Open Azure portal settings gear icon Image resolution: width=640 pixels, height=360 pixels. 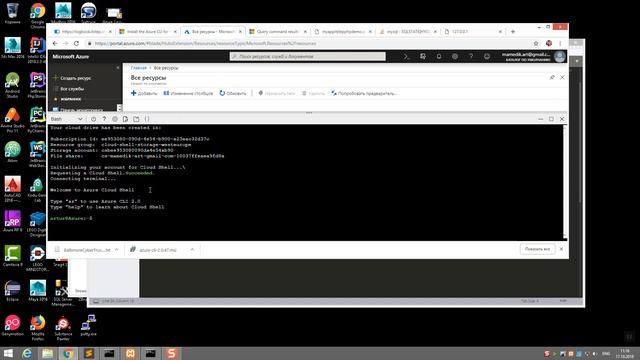(455, 56)
